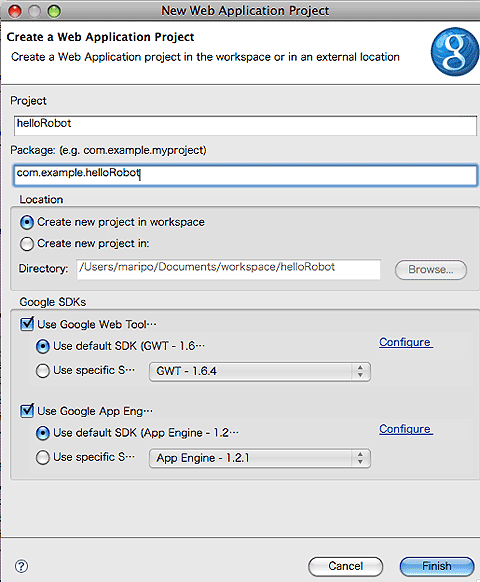Viewport: 480px width, 582px height.
Task: Click the Package field com.example.helloRobot
Action: point(245,175)
